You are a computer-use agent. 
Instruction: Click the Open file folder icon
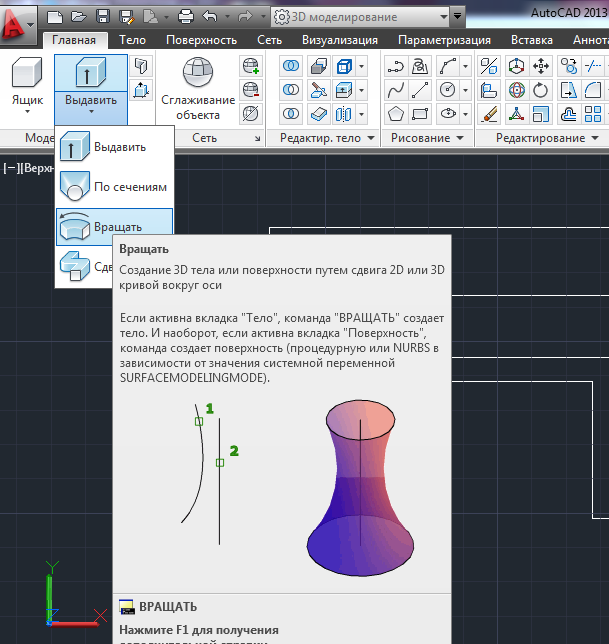(x=78, y=17)
